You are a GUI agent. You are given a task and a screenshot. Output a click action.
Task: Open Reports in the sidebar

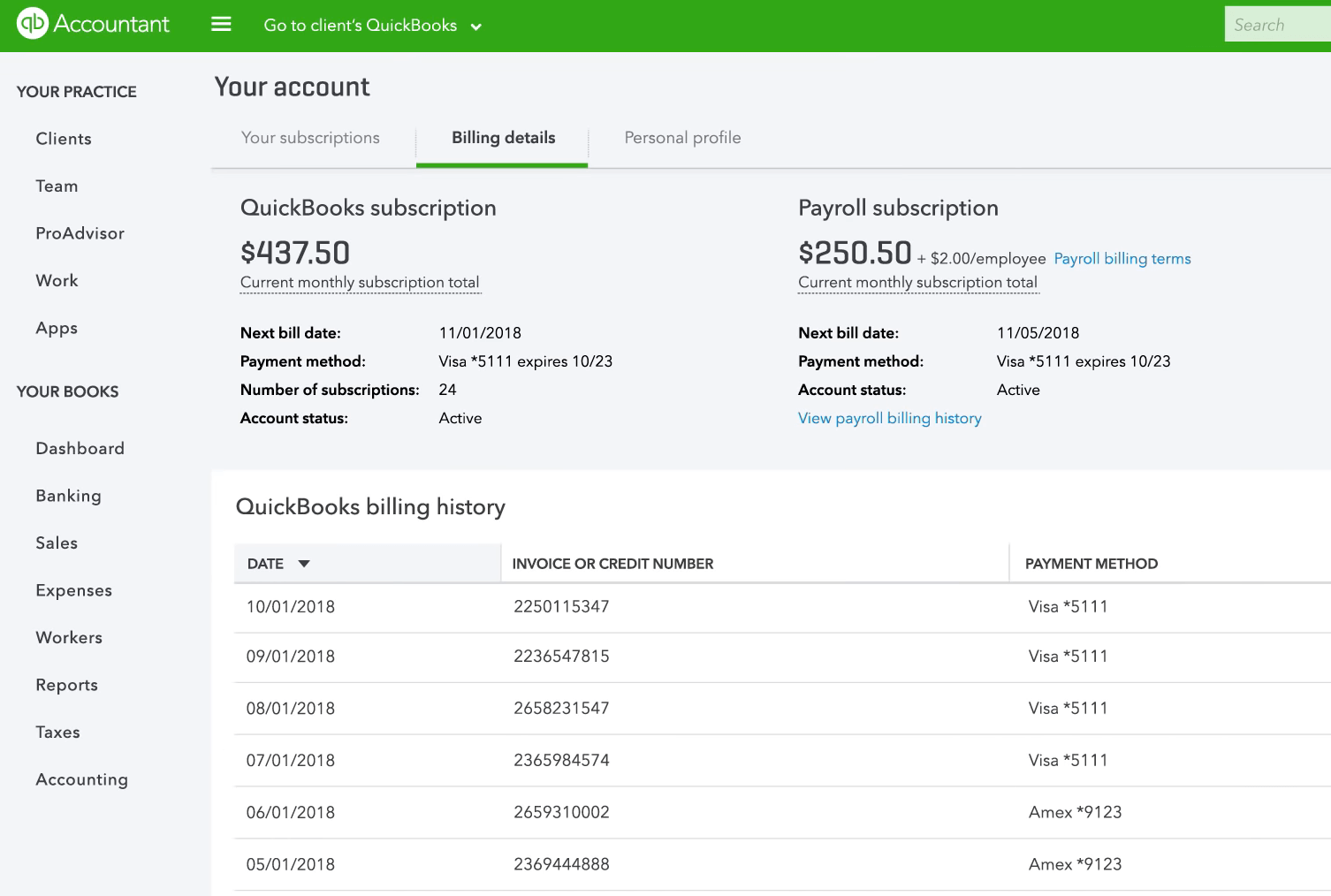(x=66, y=685)
